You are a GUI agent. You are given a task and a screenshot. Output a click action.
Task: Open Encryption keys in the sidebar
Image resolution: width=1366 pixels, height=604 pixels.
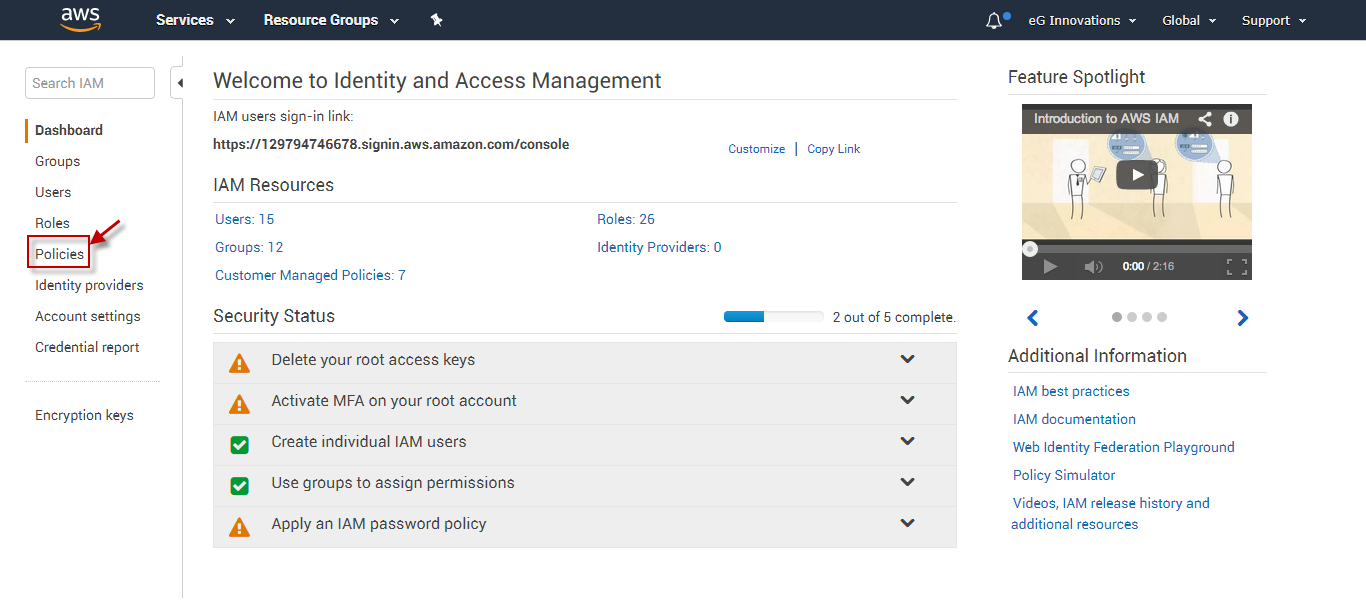84,415
